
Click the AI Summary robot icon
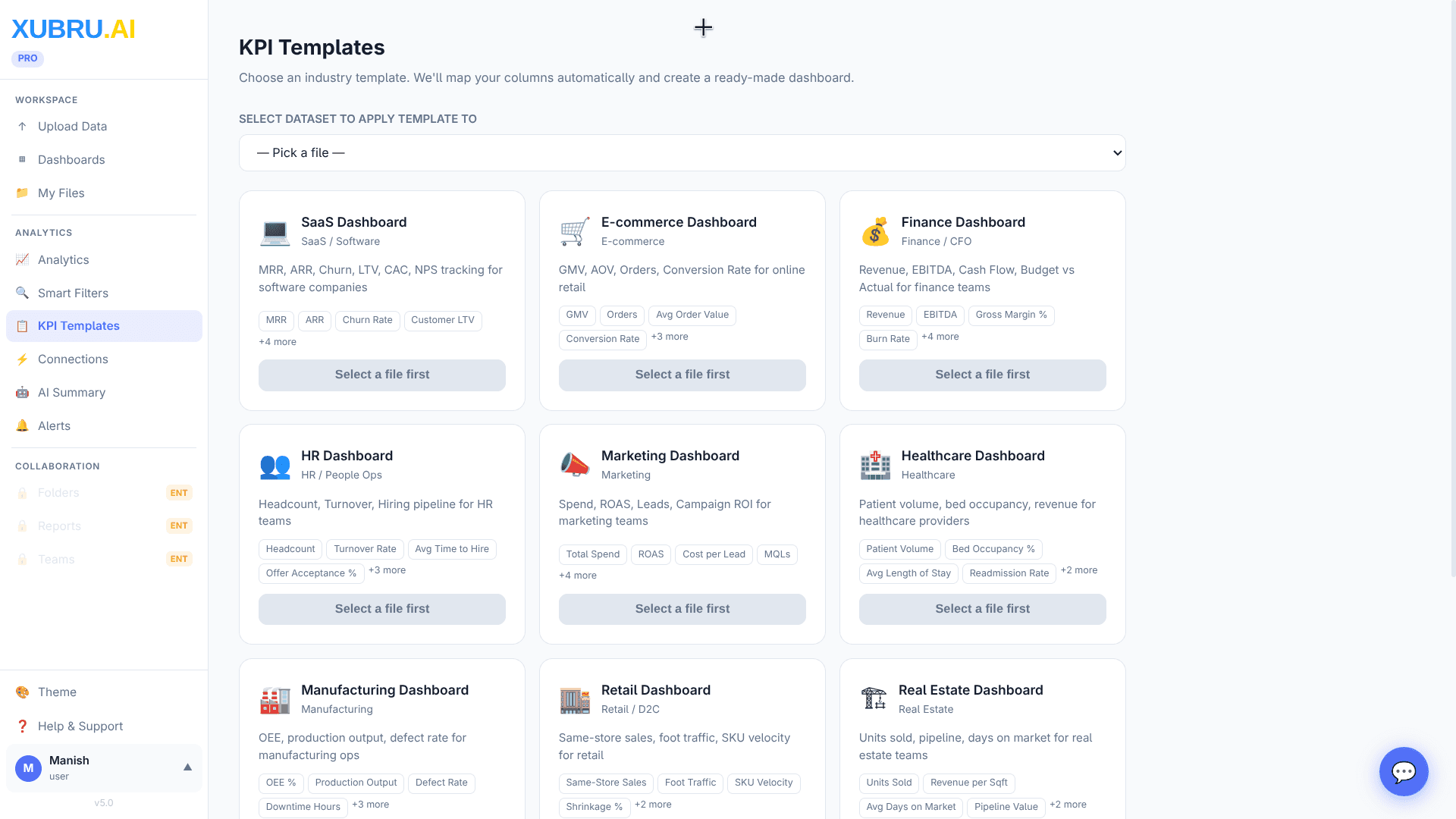click(22, 393)
